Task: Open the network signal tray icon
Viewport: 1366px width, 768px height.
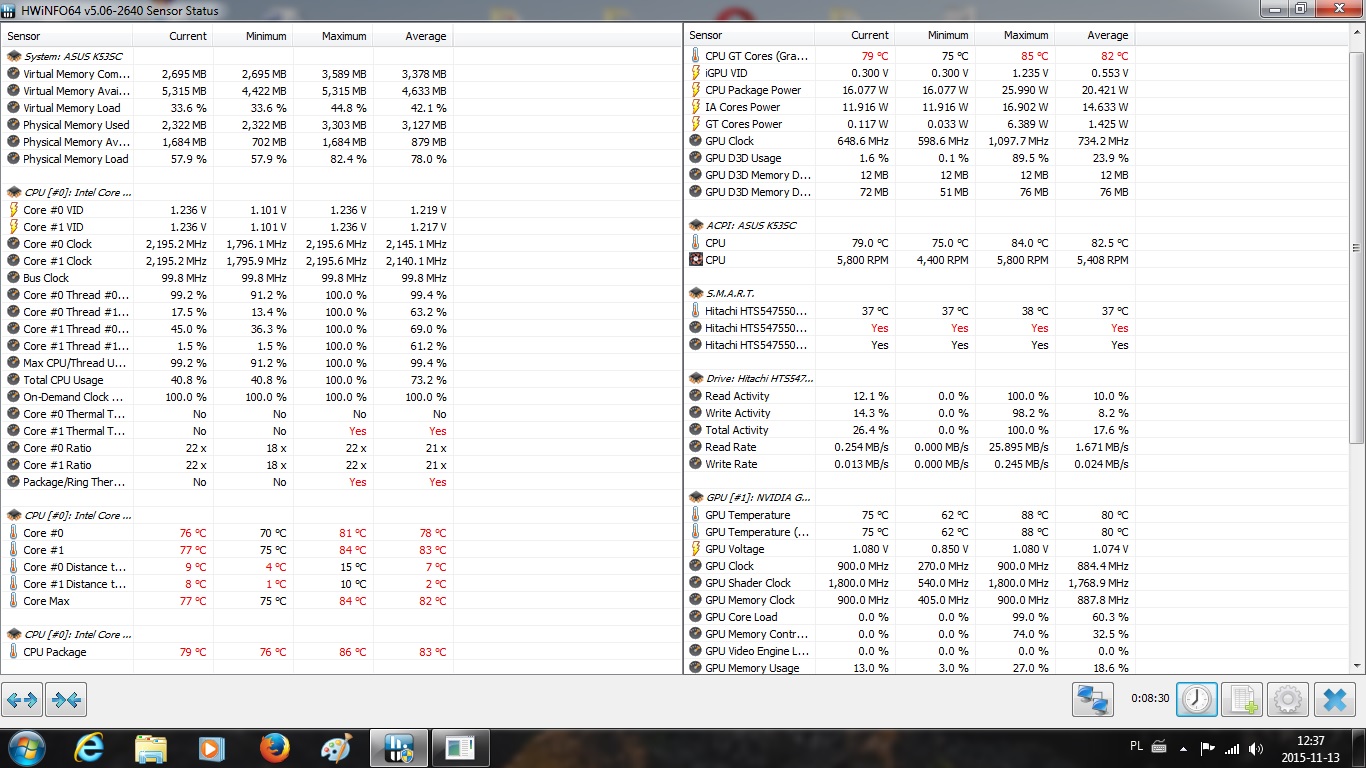Action: [x=1232, y=748]
